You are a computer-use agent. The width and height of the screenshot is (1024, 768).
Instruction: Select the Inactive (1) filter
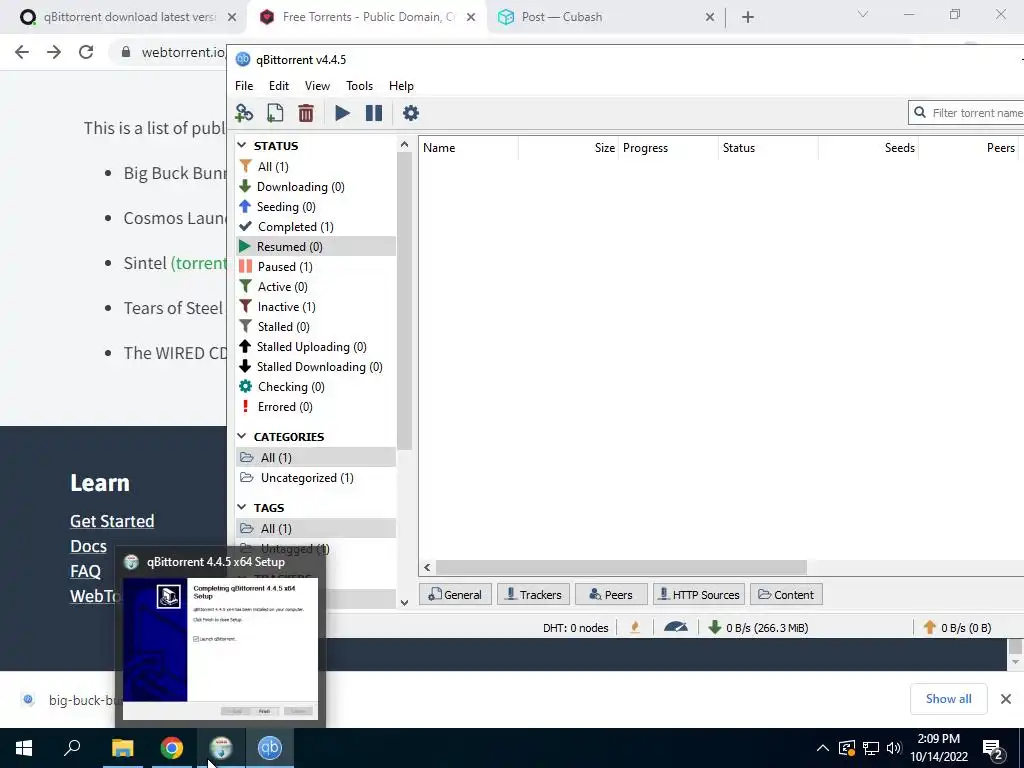point(316,306)
